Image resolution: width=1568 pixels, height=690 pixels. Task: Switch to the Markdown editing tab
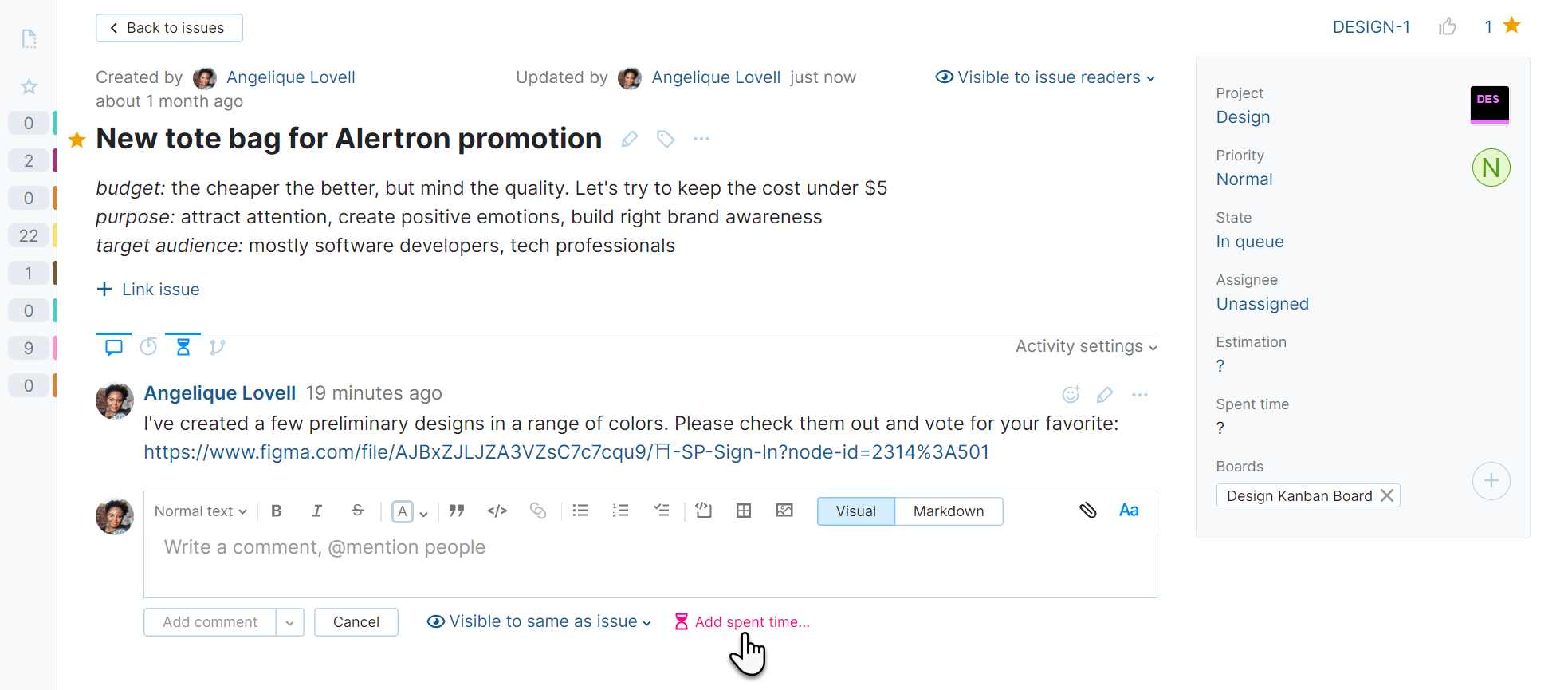pyautogui.click(x=948, y=511)
